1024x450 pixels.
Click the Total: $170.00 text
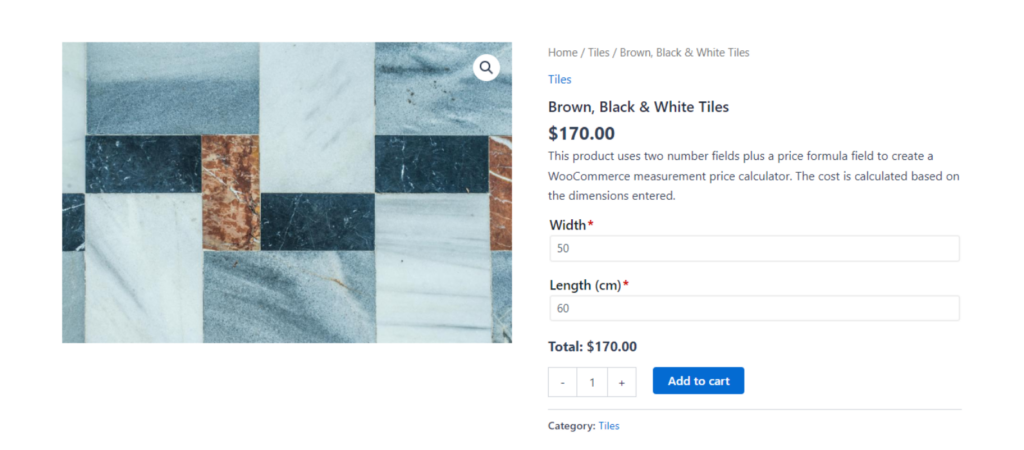tap(592, 347)
